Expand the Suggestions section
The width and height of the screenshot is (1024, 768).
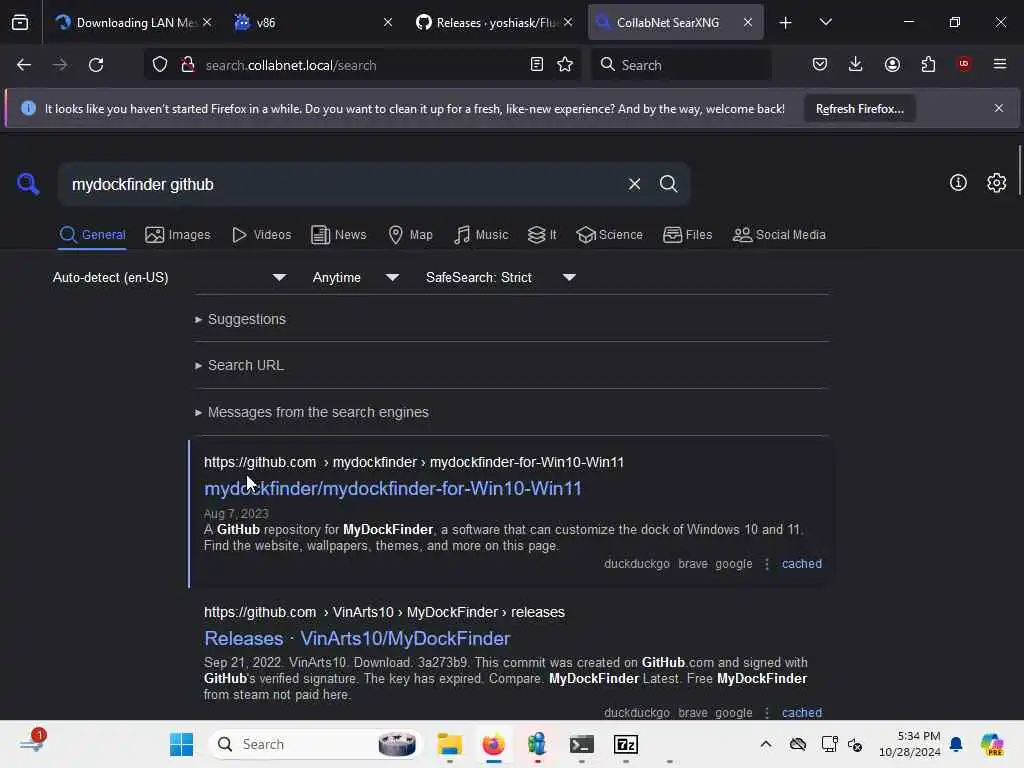240,319
